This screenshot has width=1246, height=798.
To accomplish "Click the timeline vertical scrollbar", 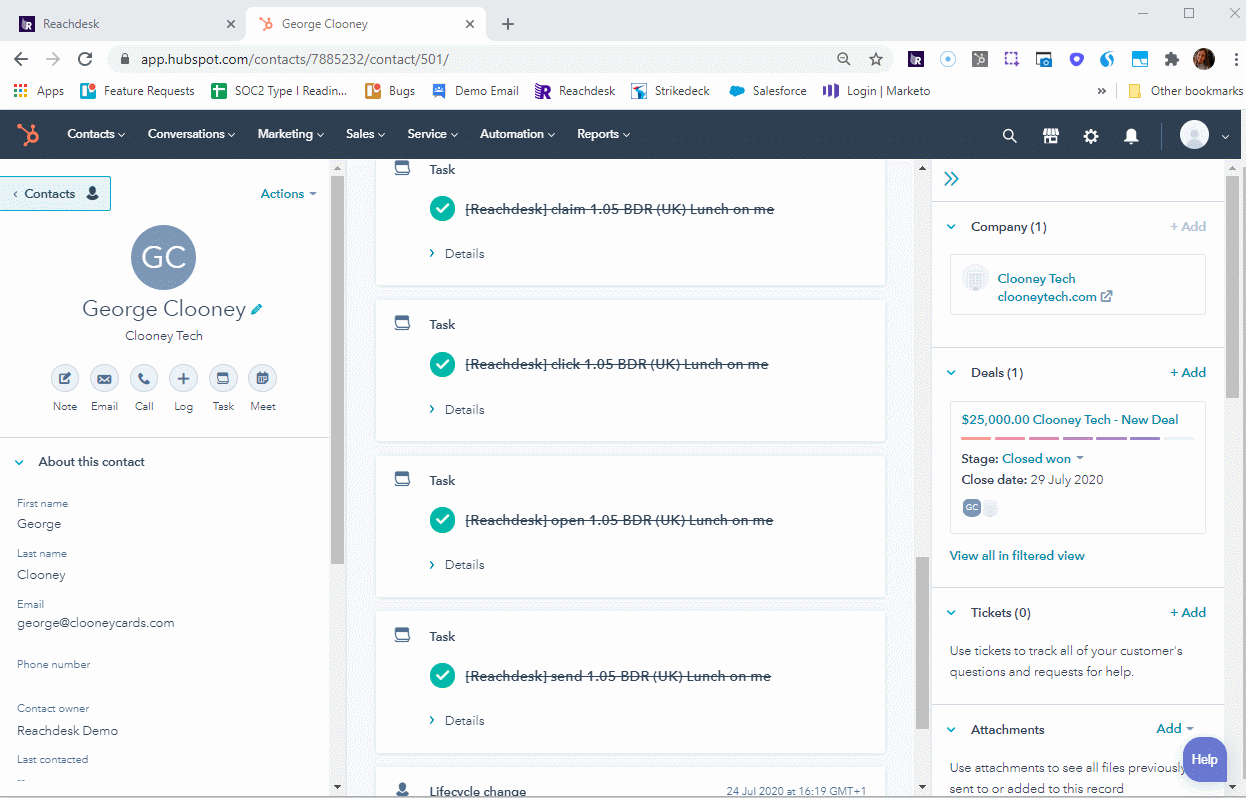I will (922, 642).
